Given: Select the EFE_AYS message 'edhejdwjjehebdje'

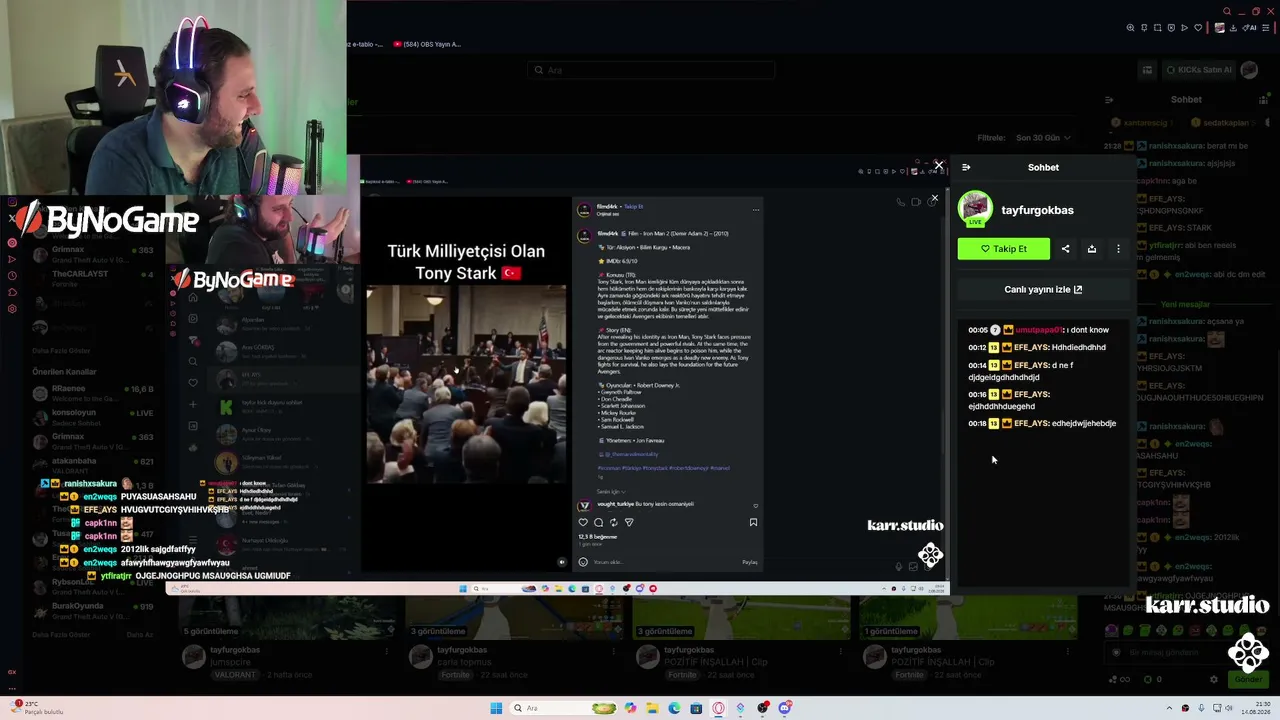Looking at the screenshot, I should click(1042, 424).
